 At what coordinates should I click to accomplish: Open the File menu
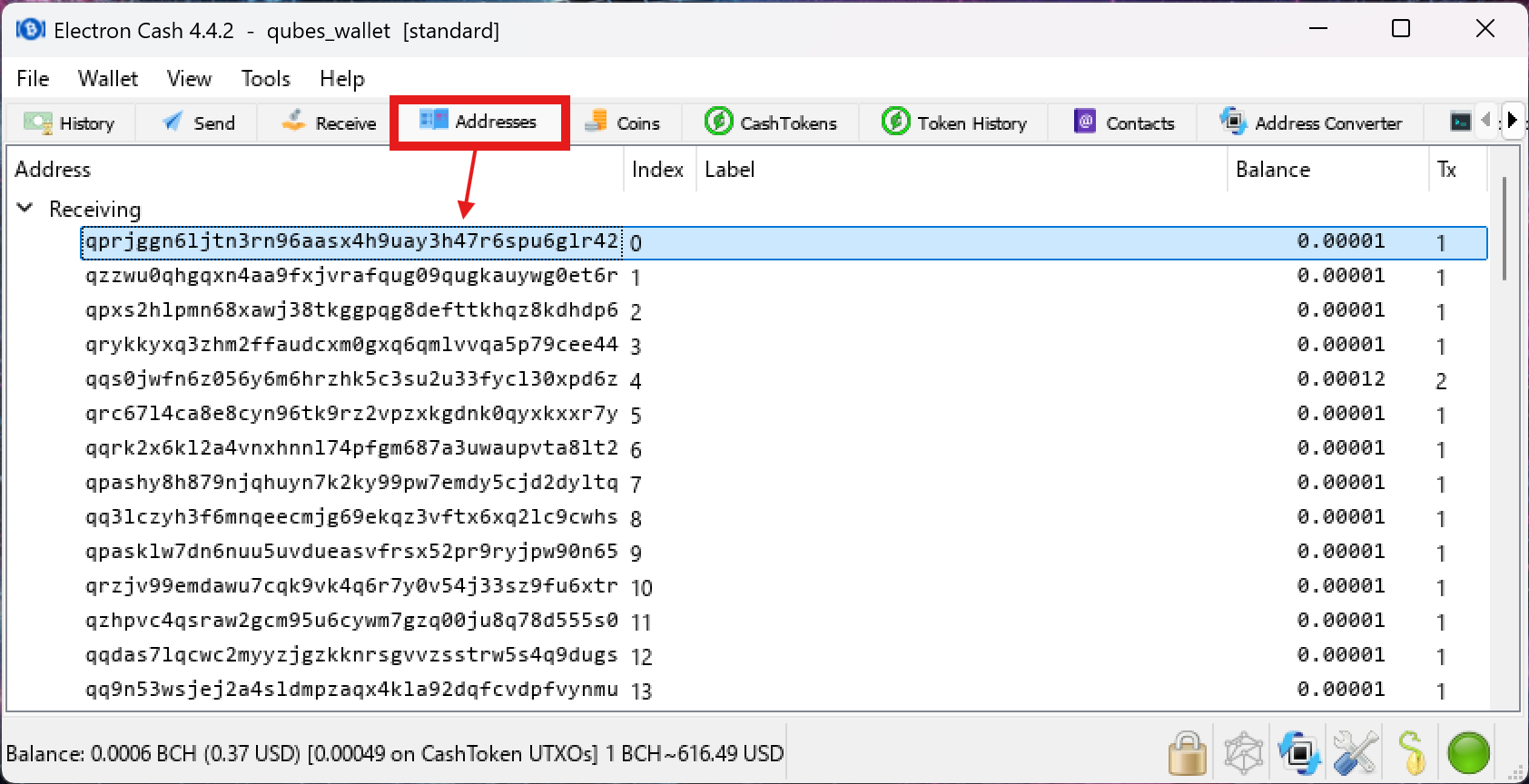(33, 79)
